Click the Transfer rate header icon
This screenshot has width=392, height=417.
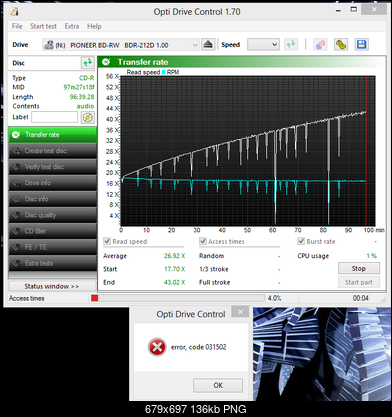pyautogui.click(x=106, y=62)
